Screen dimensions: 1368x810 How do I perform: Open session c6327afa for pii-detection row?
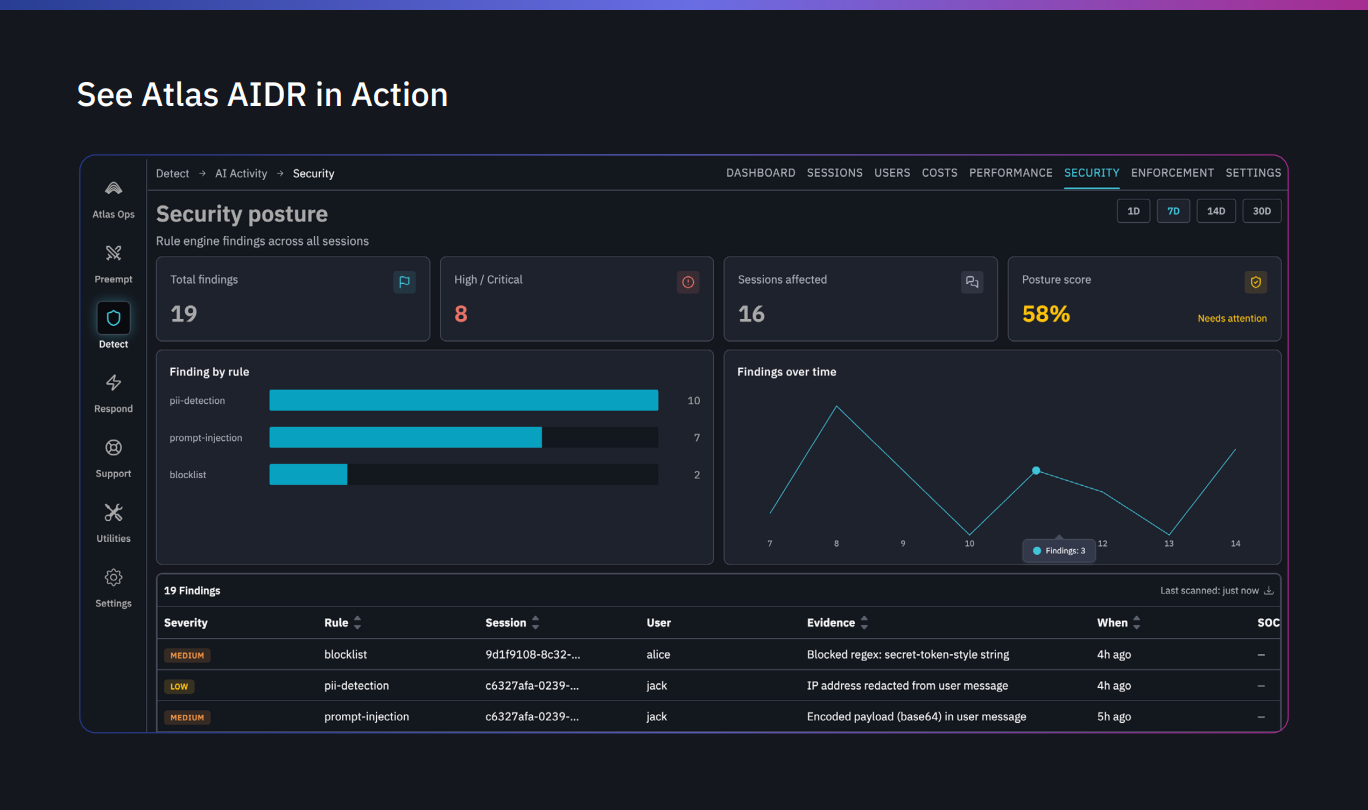click(532, 686)
